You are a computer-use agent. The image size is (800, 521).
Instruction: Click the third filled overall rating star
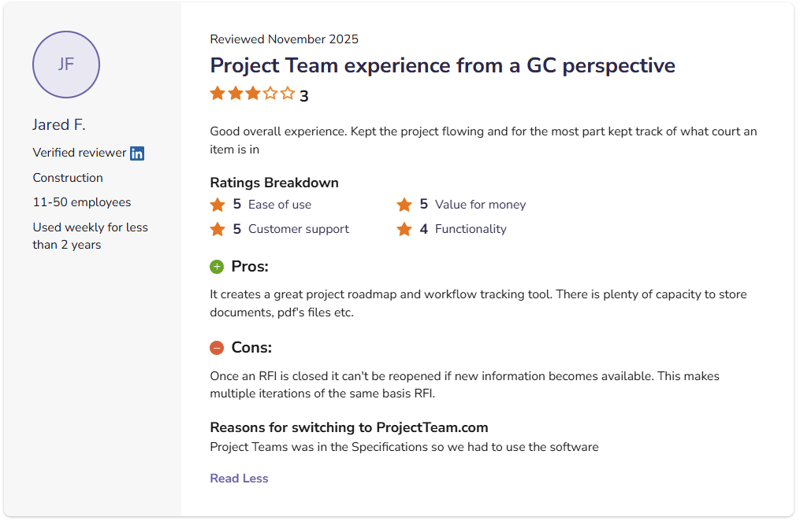[x=252, y=94]
